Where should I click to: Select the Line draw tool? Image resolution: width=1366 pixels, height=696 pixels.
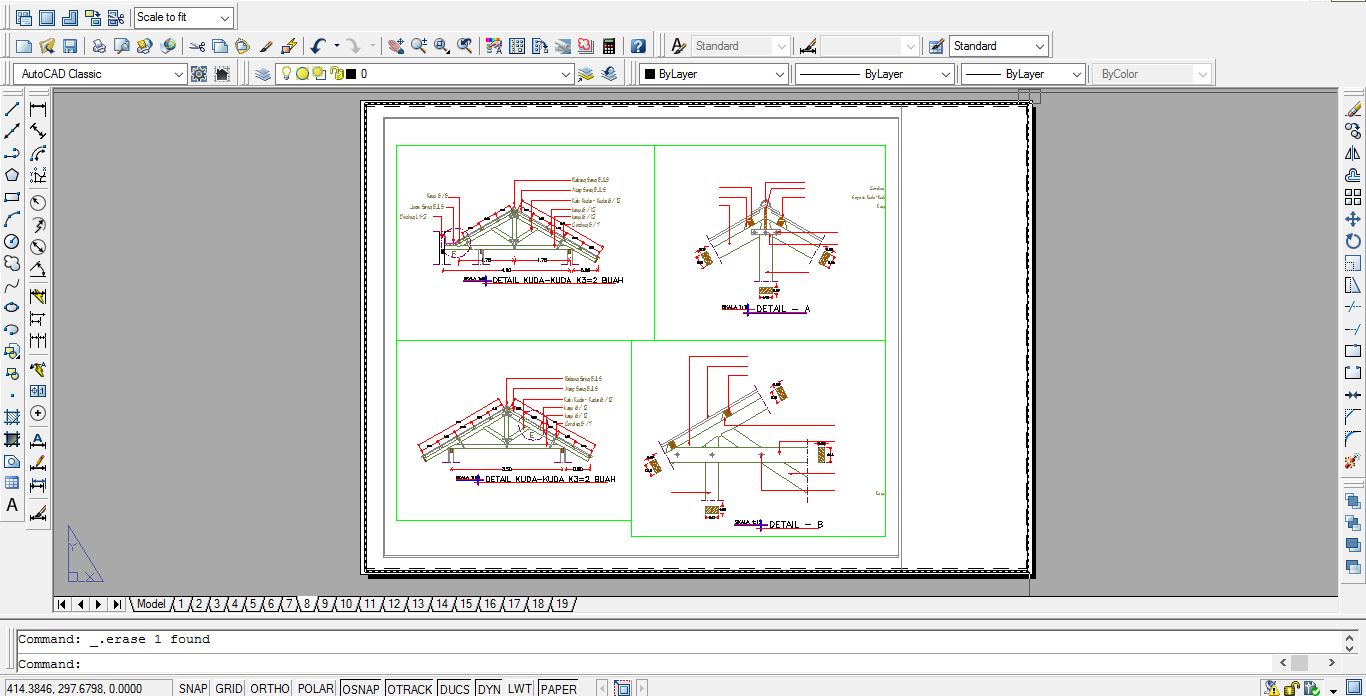[12, 109]
